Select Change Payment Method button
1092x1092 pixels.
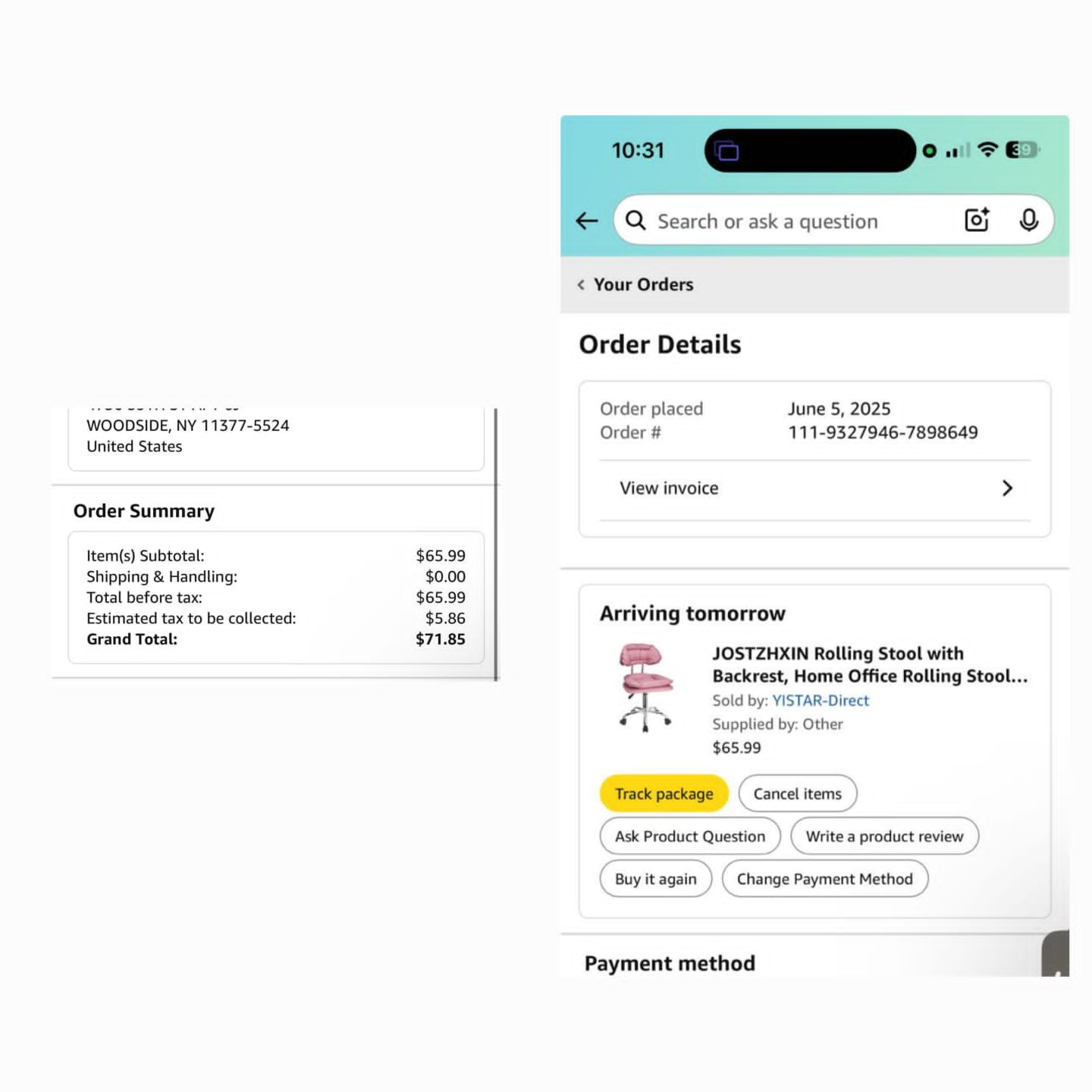click(x=825, y=879)
